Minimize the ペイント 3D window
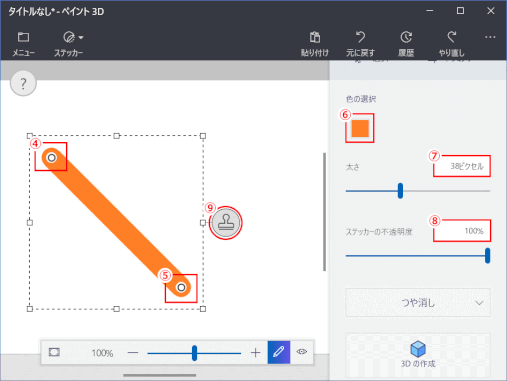The width and height of the screenshot is (507, 381). tap(430, 11)
